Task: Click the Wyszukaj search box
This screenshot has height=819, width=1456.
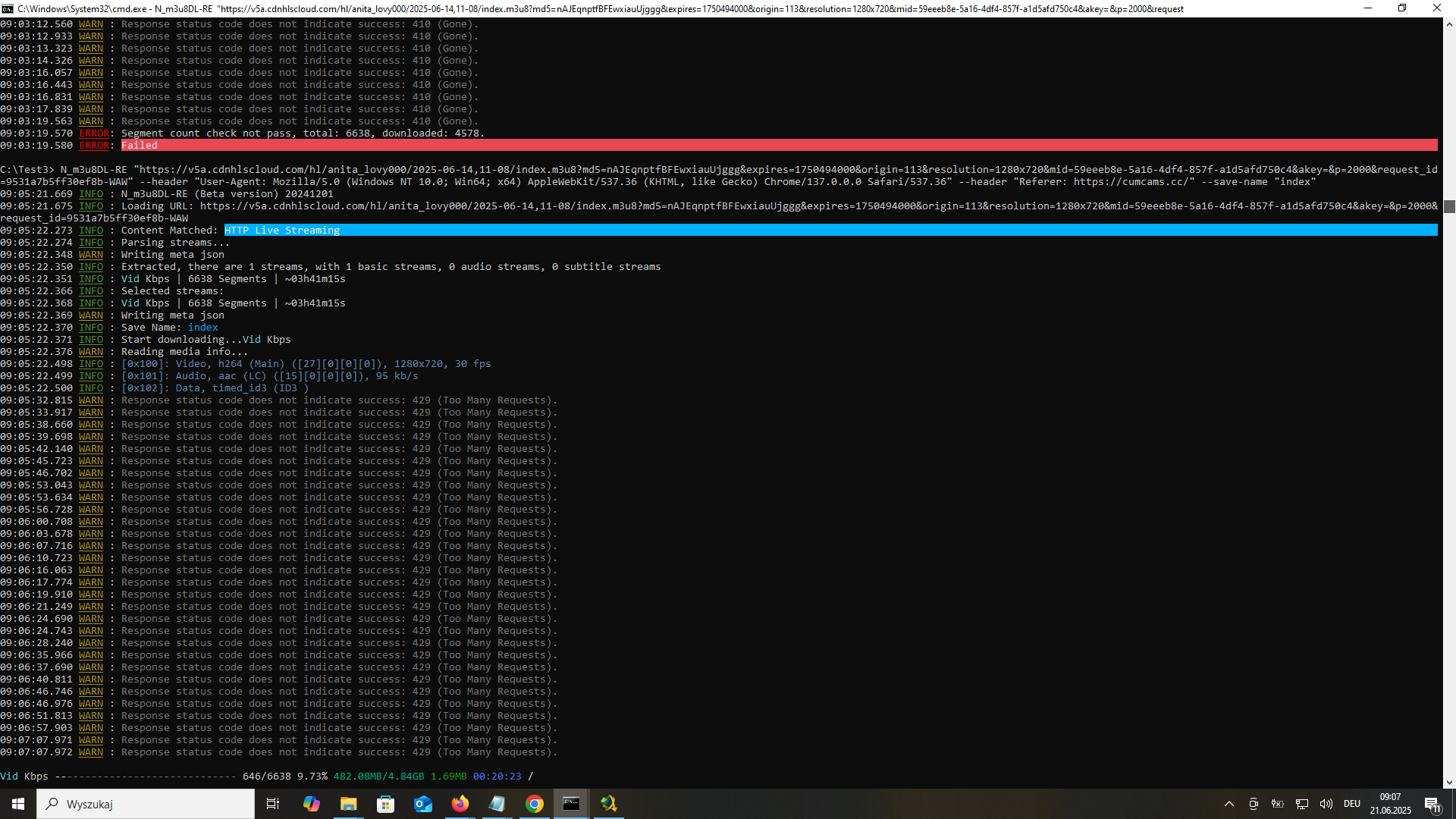Action: tap(146, 804)
